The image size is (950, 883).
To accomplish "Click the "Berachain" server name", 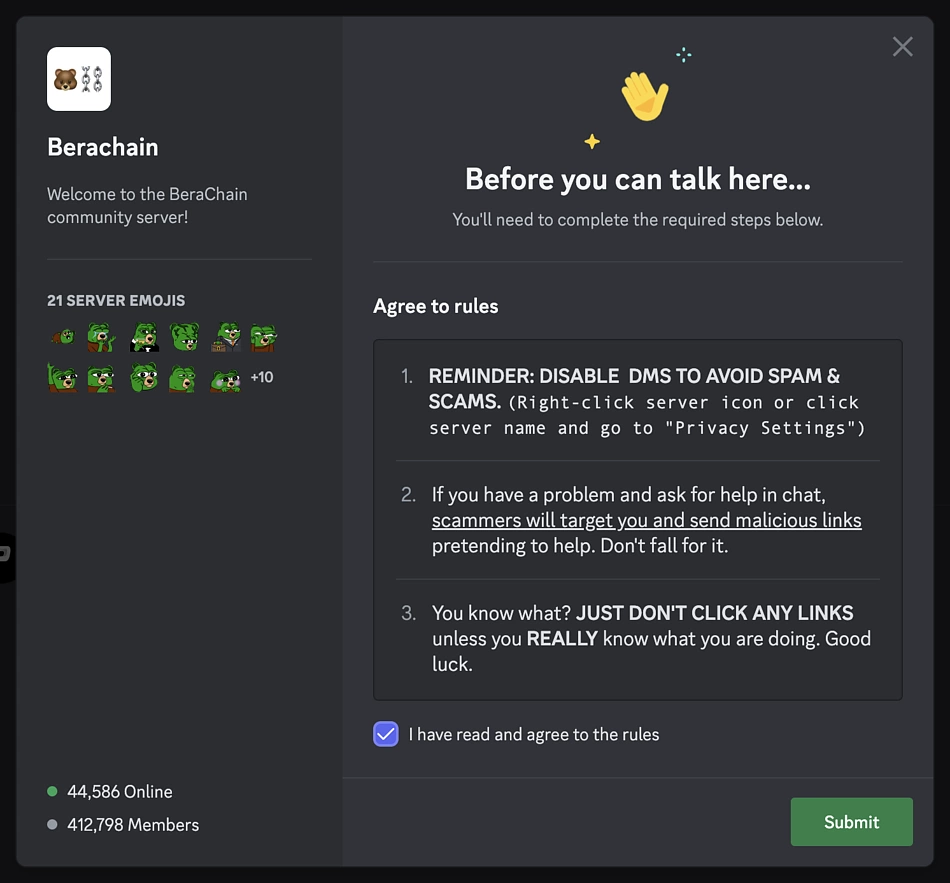I will pyautogui.click(x=103, y=147).
